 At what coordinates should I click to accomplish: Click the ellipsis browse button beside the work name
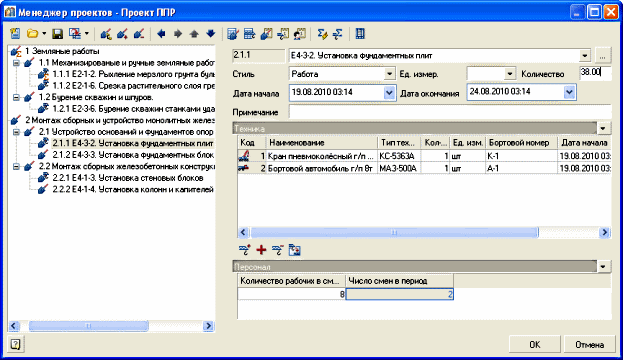tap(602, 56)
